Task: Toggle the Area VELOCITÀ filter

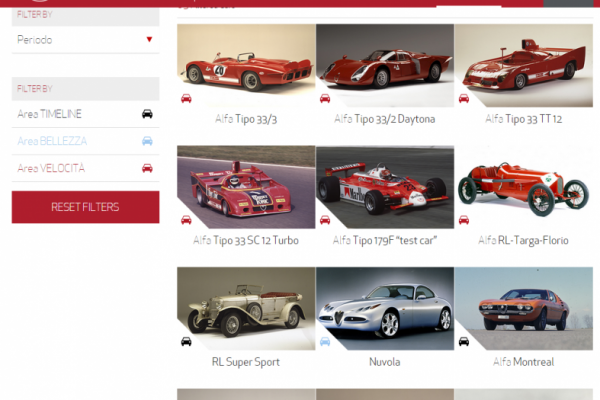Action: (51, 168)
